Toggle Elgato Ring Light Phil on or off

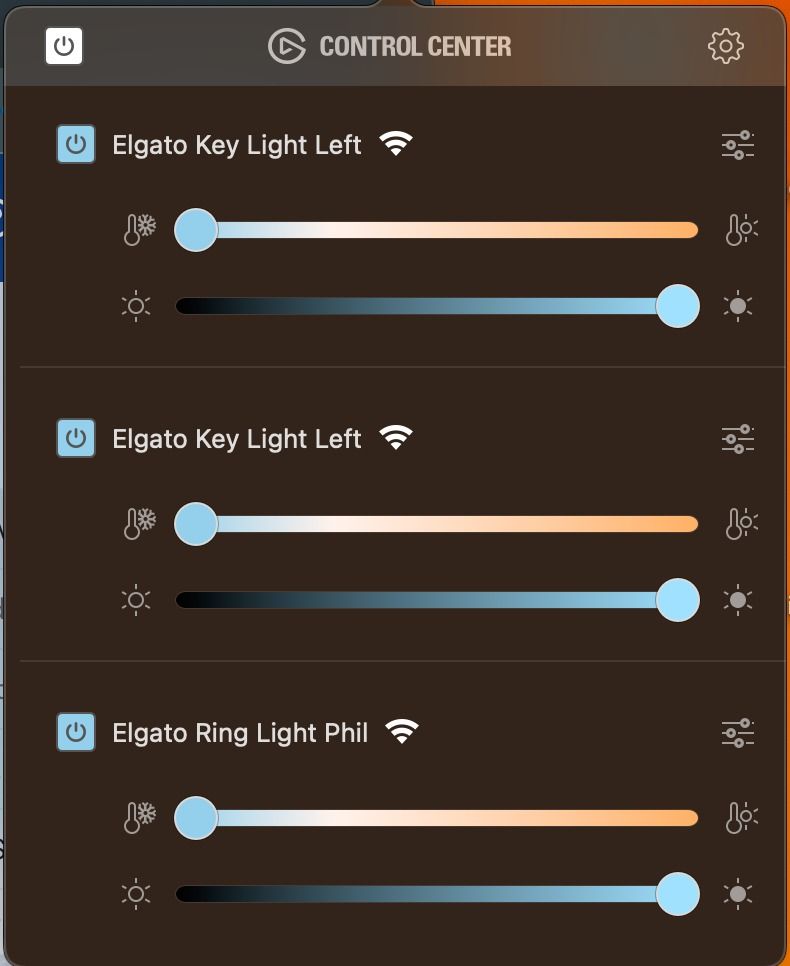coord(73,730)
